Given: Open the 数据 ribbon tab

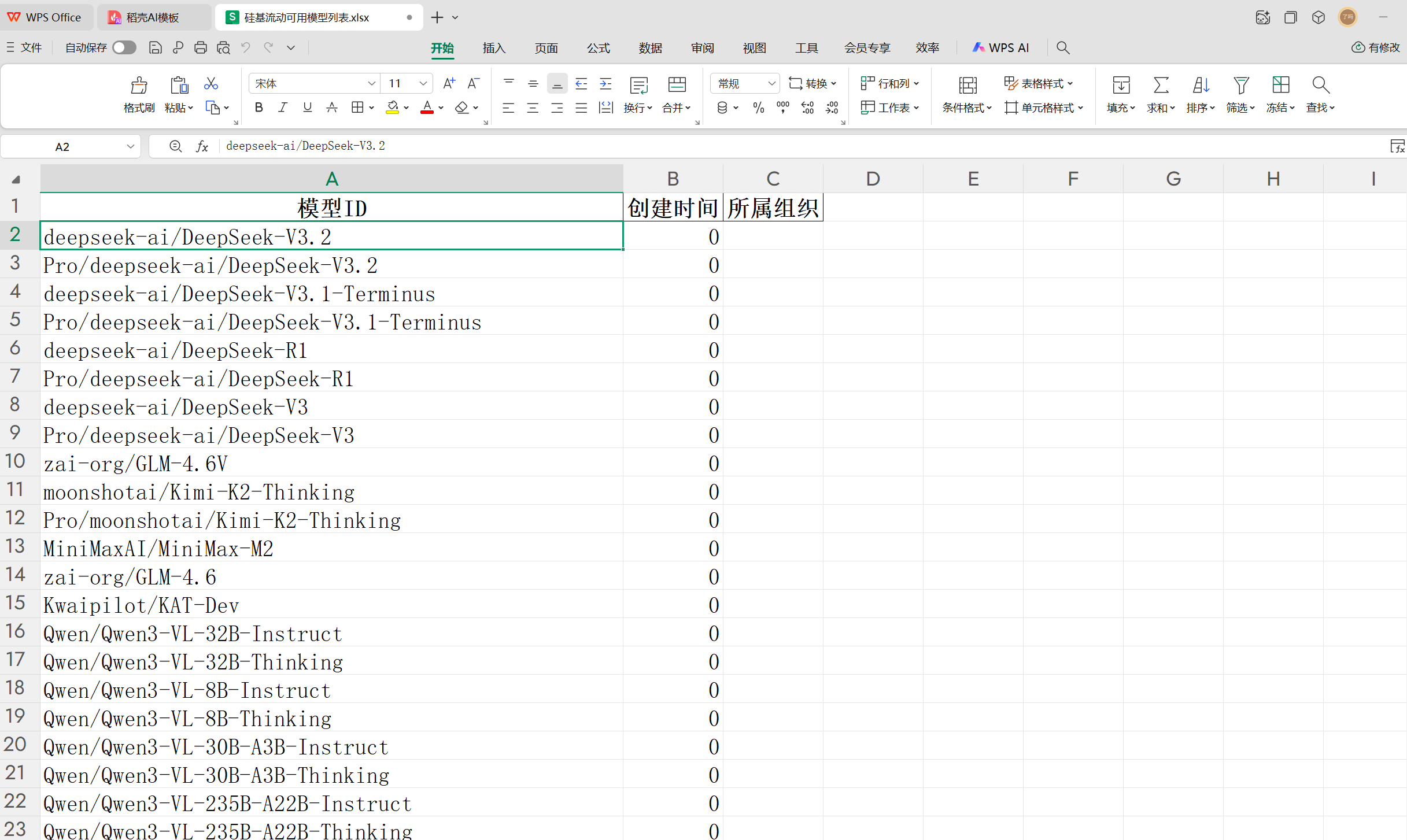Looking at the screenshot, I should tap(650, 48).
